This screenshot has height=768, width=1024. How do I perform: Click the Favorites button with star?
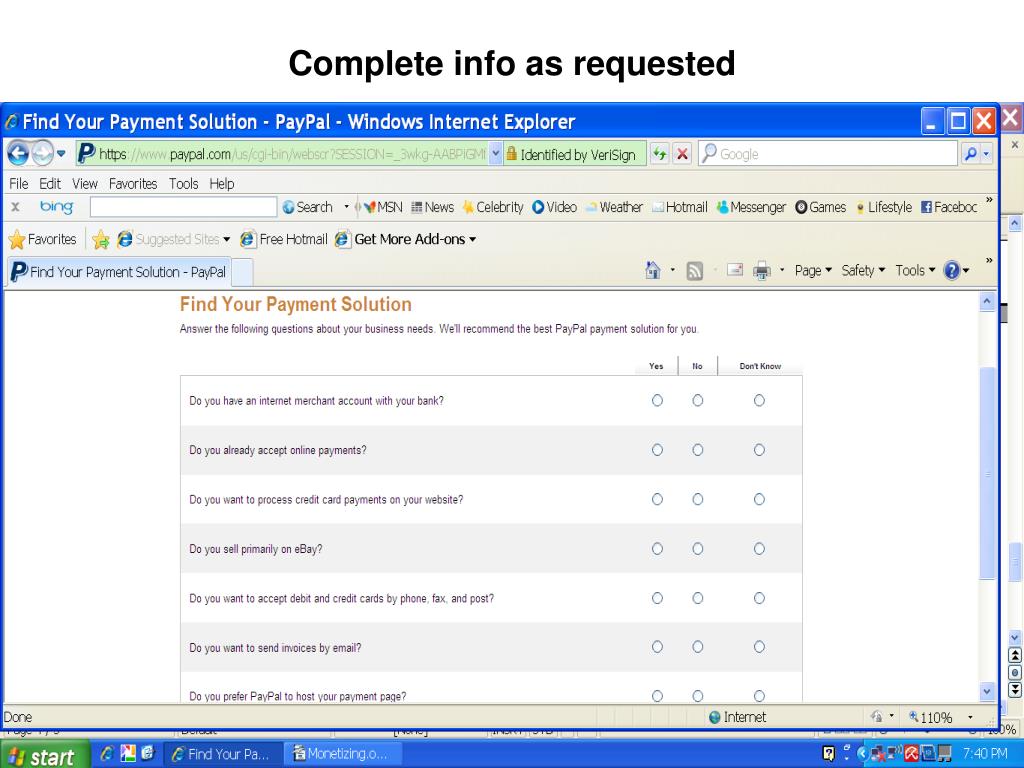[42, 240]
